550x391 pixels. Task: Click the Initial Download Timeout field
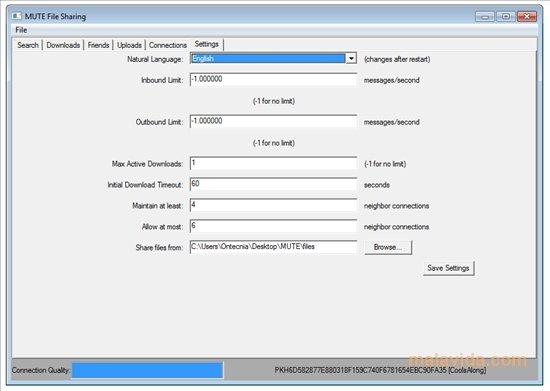pos(273,184)
